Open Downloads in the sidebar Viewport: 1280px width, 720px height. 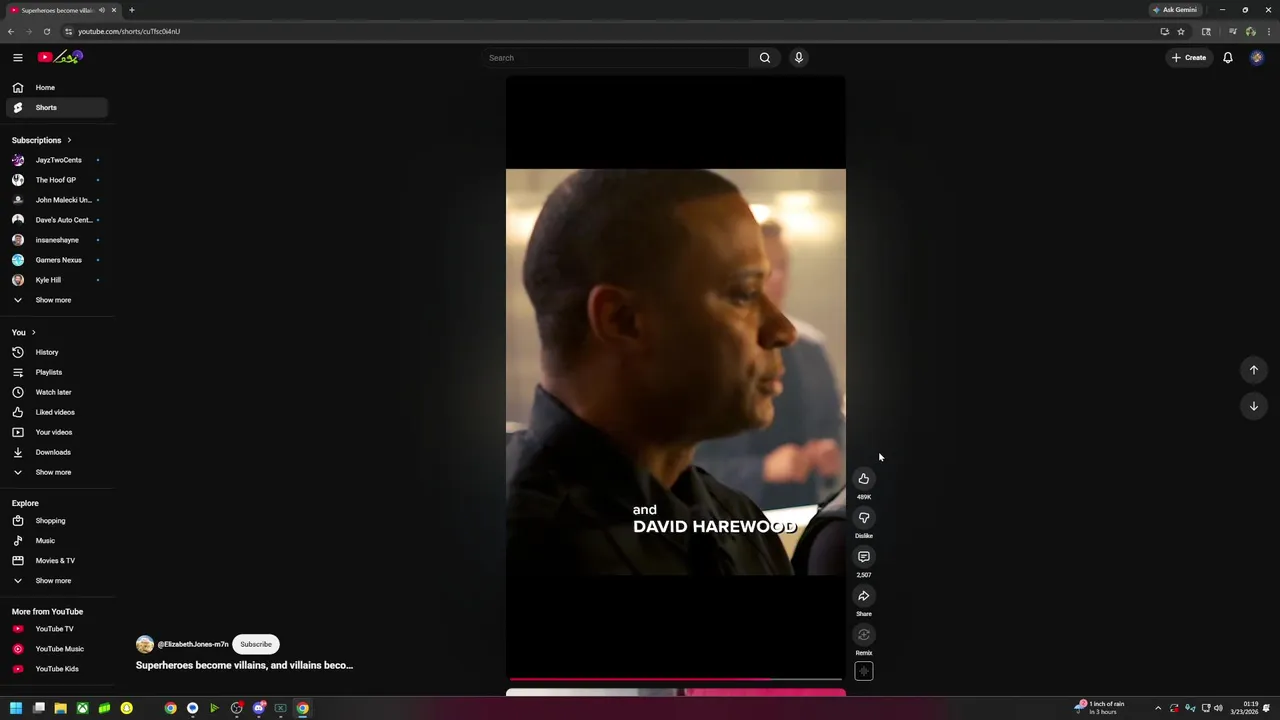(56, 452)
